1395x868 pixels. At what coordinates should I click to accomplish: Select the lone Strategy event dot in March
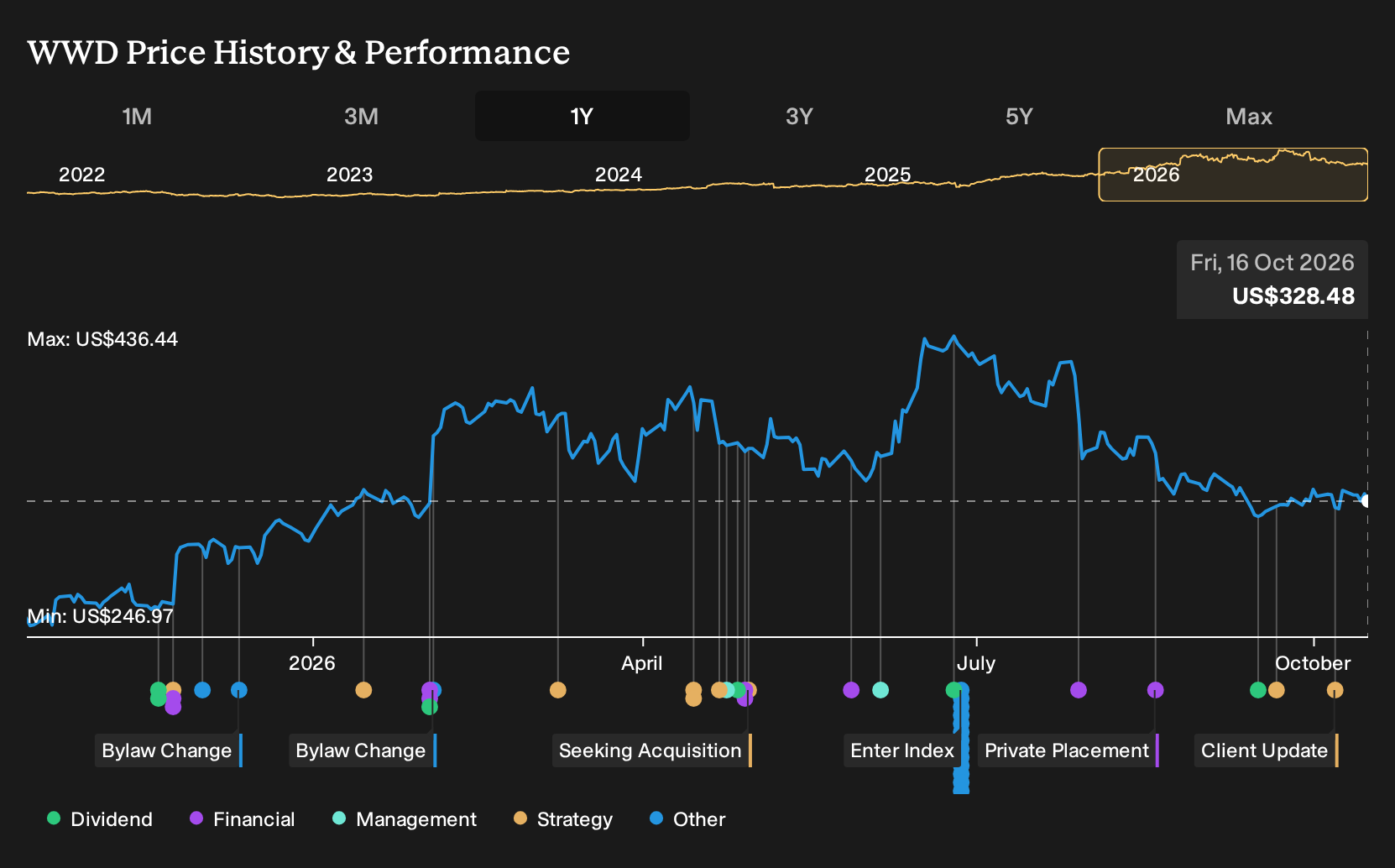click(x=558, y=690)
